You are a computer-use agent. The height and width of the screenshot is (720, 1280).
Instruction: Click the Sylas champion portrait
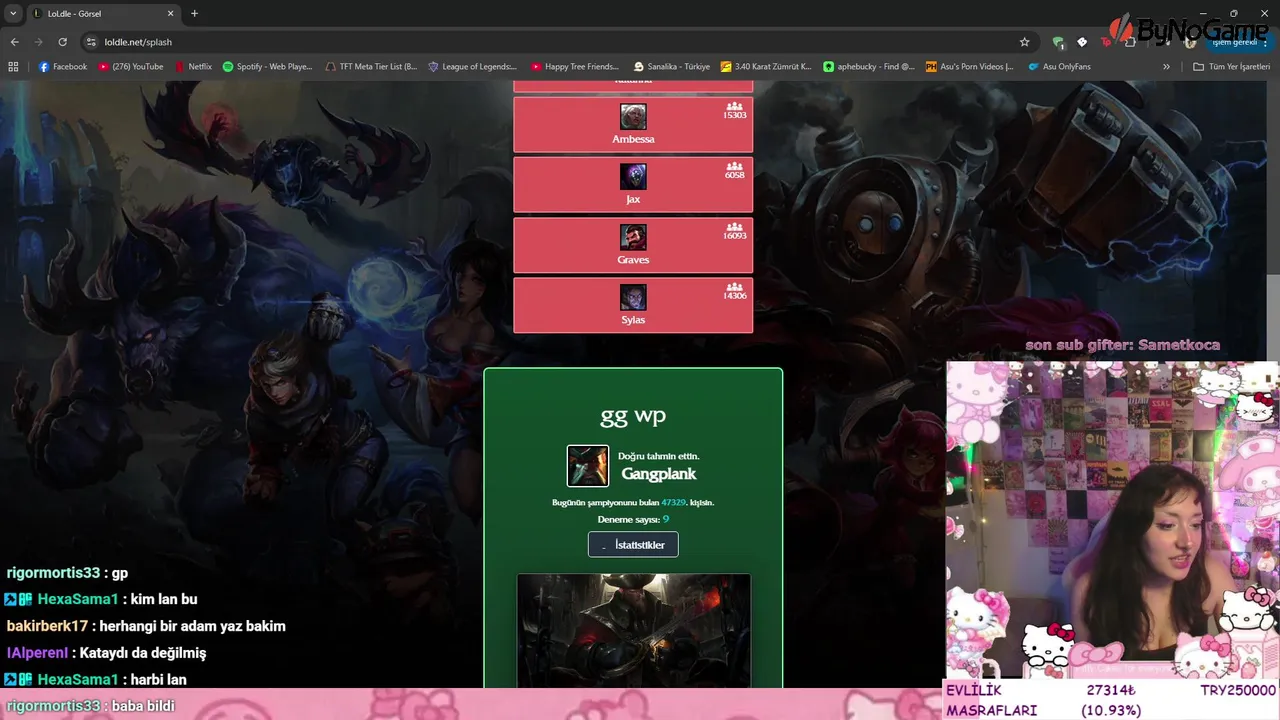633,297
